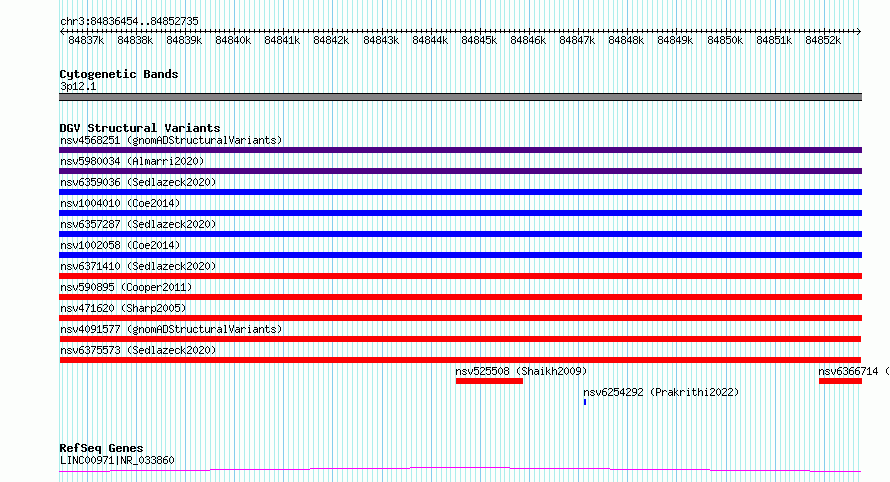Screen dimensions: 890x482
Task: Click the right arrow end of ruler
Action: [x=859, y=32]
